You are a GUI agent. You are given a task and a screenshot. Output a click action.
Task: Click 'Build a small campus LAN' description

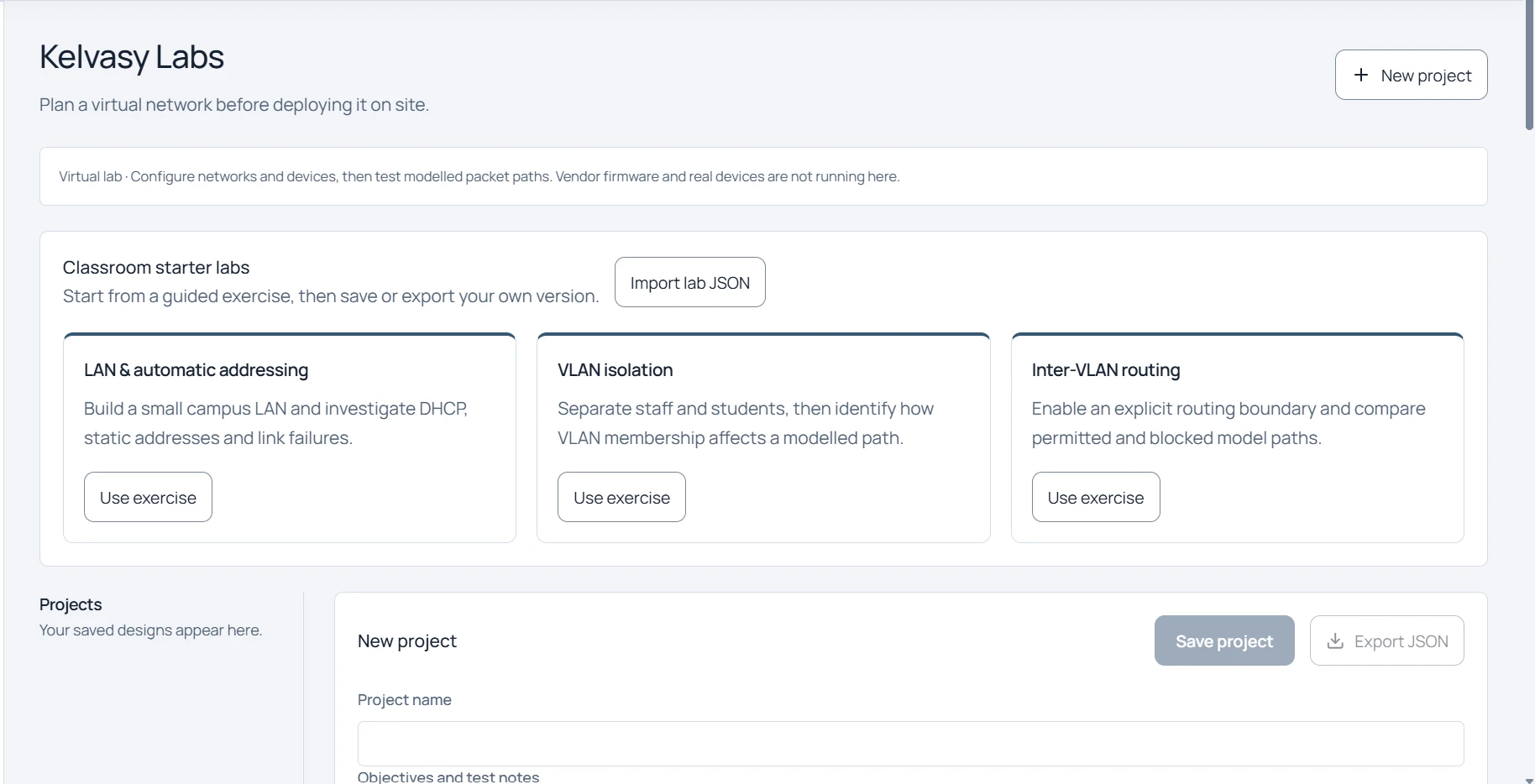275,423
